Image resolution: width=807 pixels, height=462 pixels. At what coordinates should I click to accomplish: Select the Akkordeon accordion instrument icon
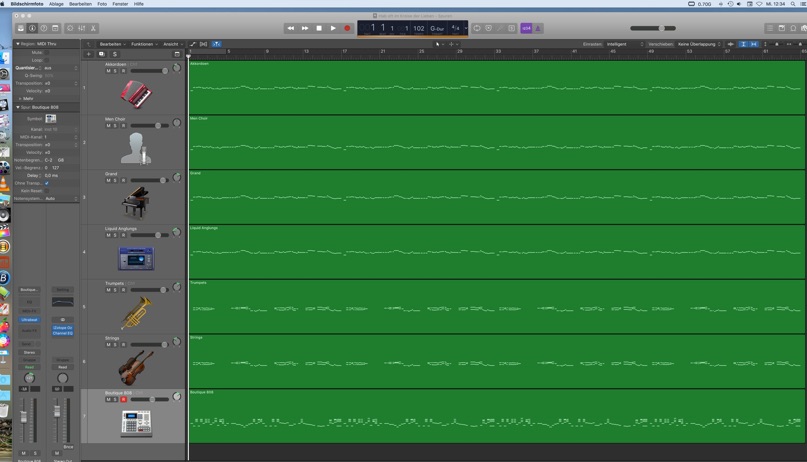136,94
